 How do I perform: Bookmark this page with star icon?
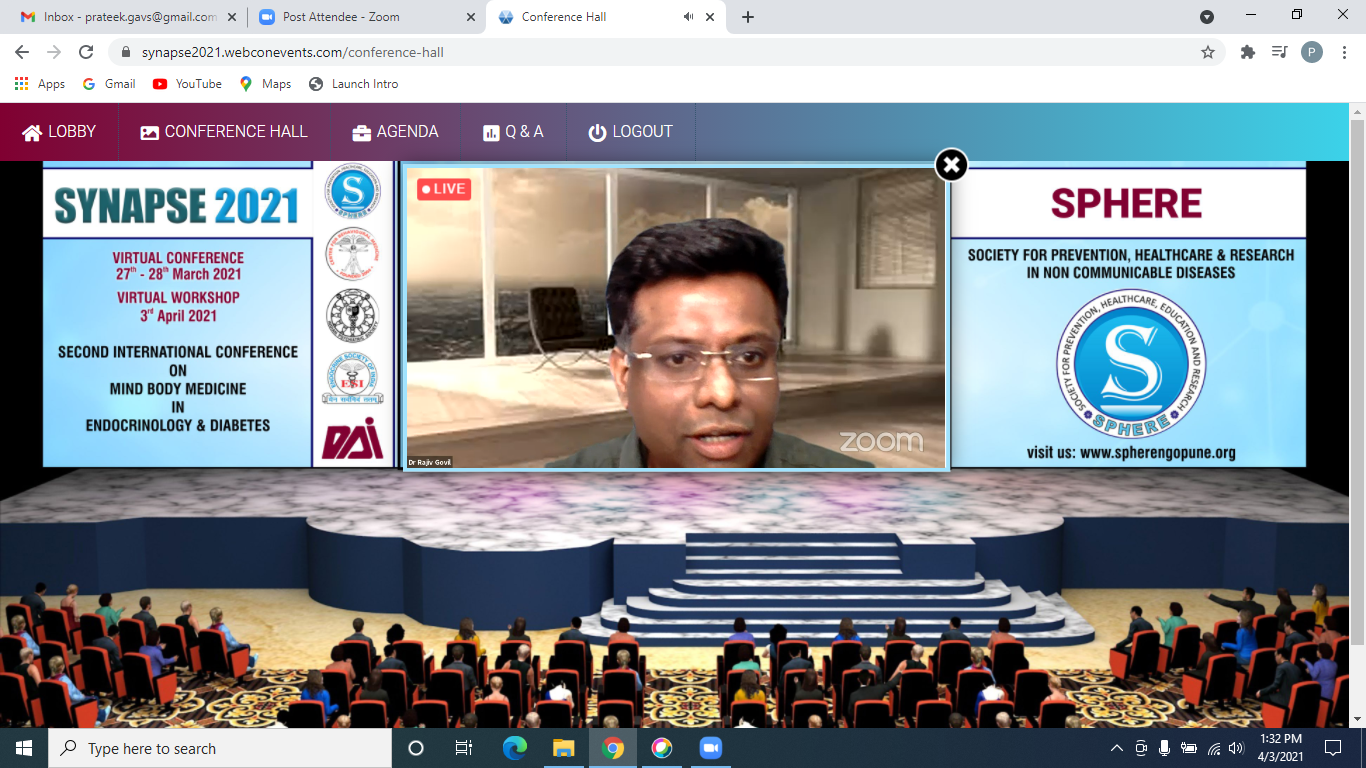[1208, 52]
